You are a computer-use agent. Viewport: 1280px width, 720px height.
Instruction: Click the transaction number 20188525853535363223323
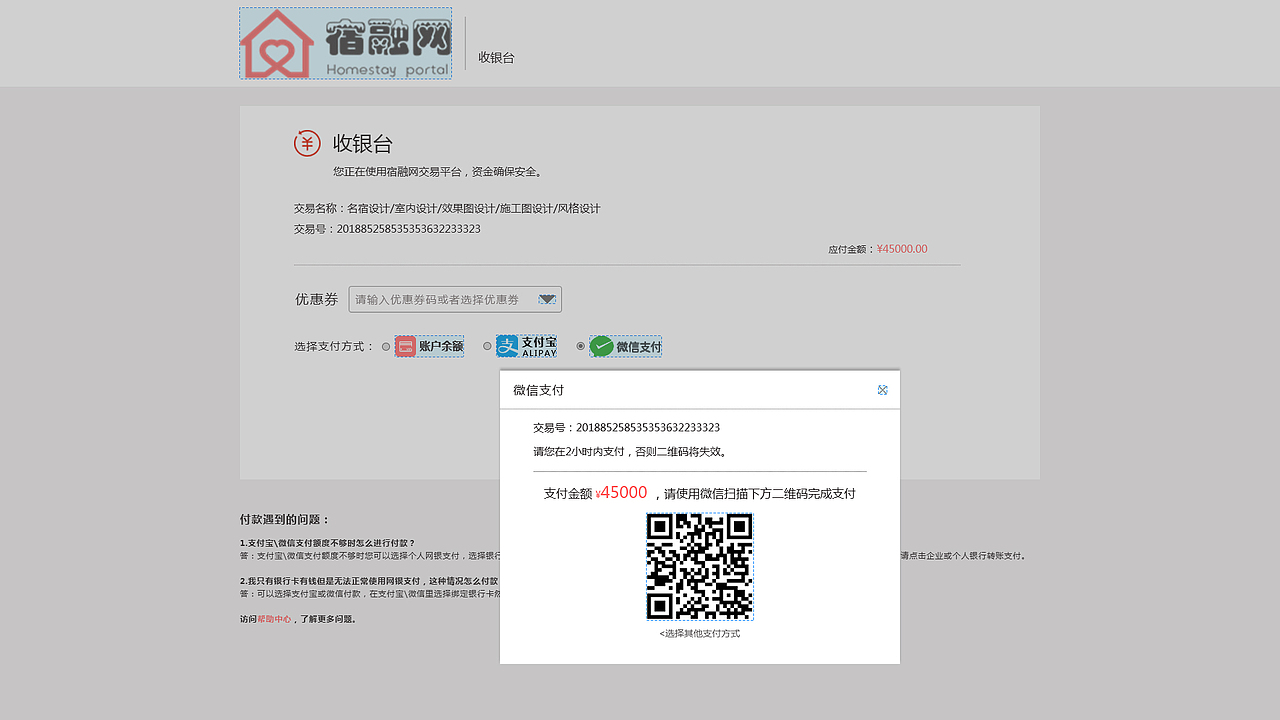pos(409,228)
